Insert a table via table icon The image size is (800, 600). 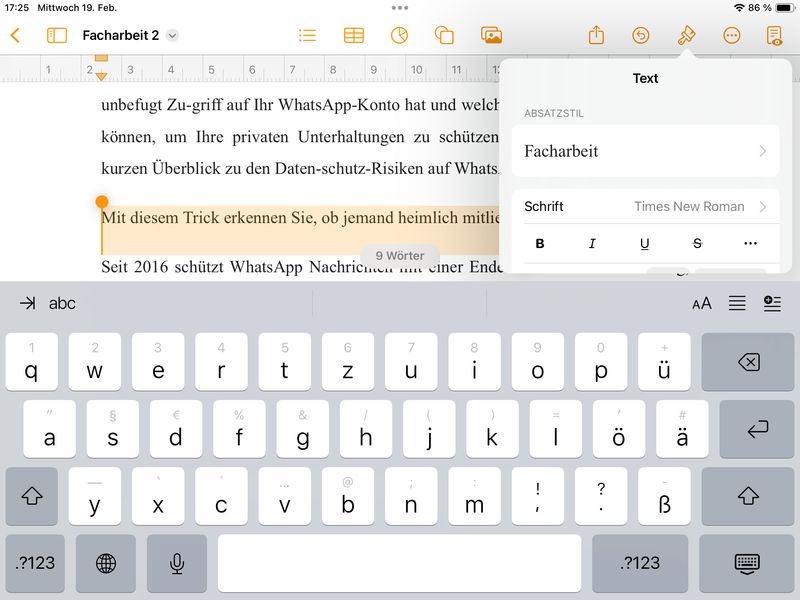click(354, 35)
